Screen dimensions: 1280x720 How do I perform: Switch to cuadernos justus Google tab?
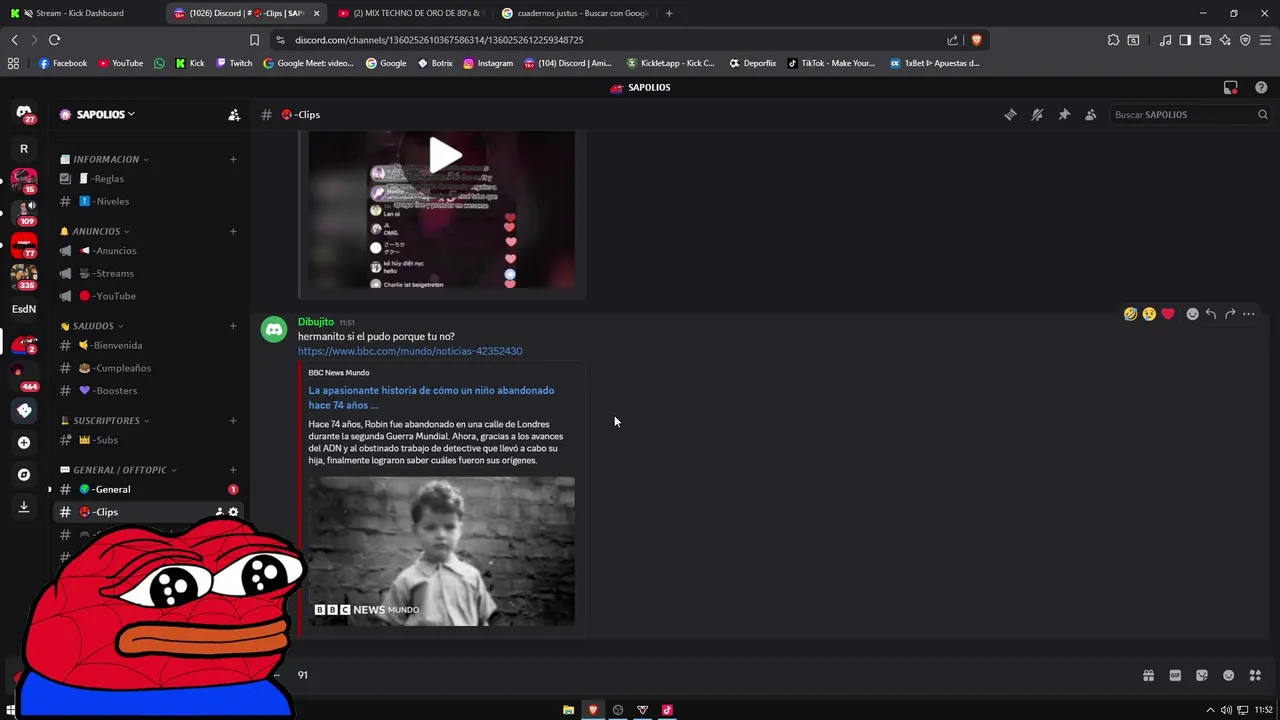pyautogui.click(x=575, y=13)
